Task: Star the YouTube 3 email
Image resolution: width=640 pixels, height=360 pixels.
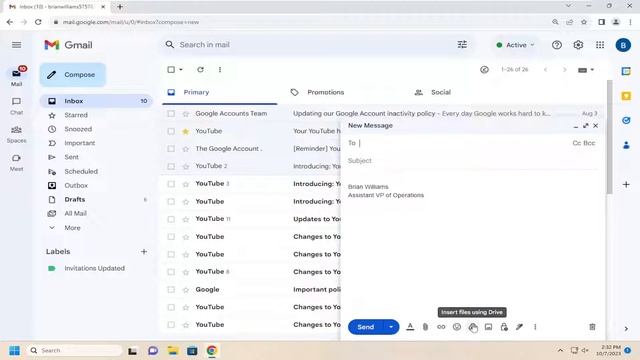Action: click(186, 184)
